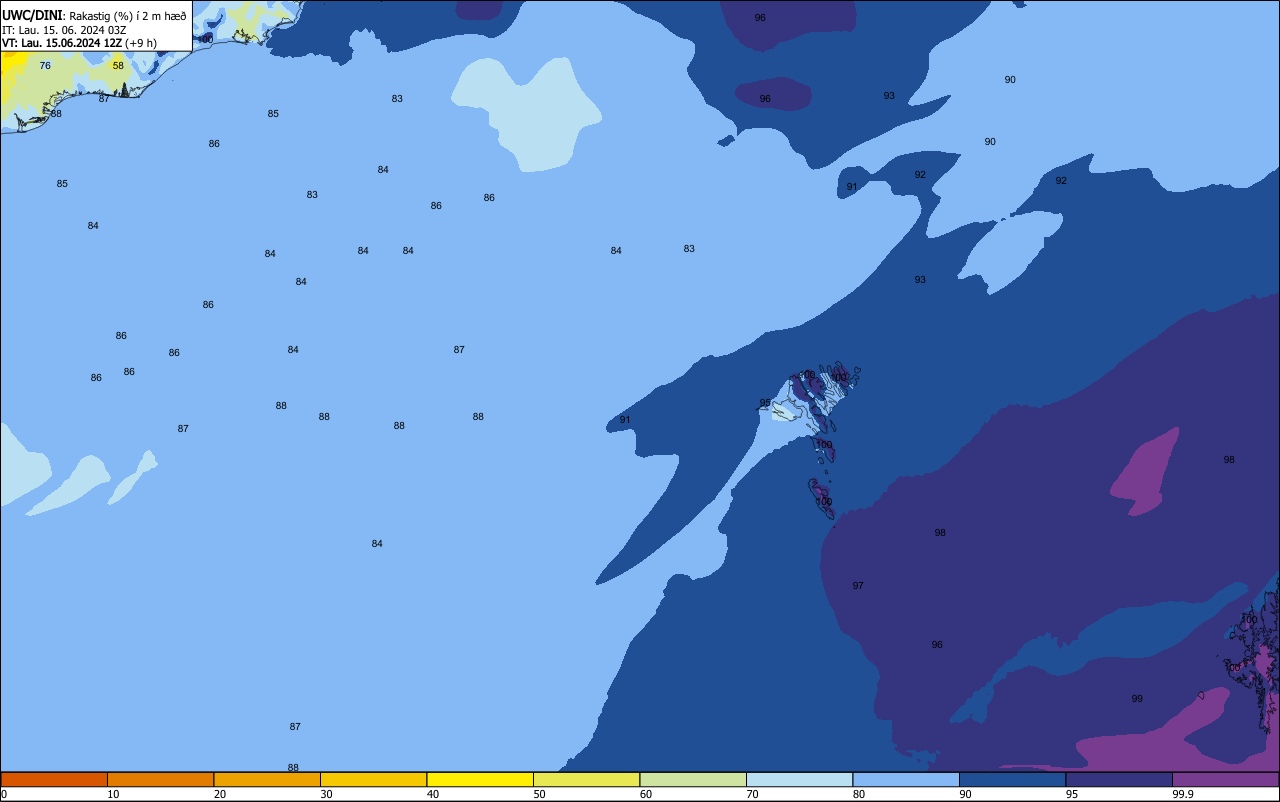Select the bright yellow 40–50 legend band
Viewport: 1280px width, 802px height.
480,779
